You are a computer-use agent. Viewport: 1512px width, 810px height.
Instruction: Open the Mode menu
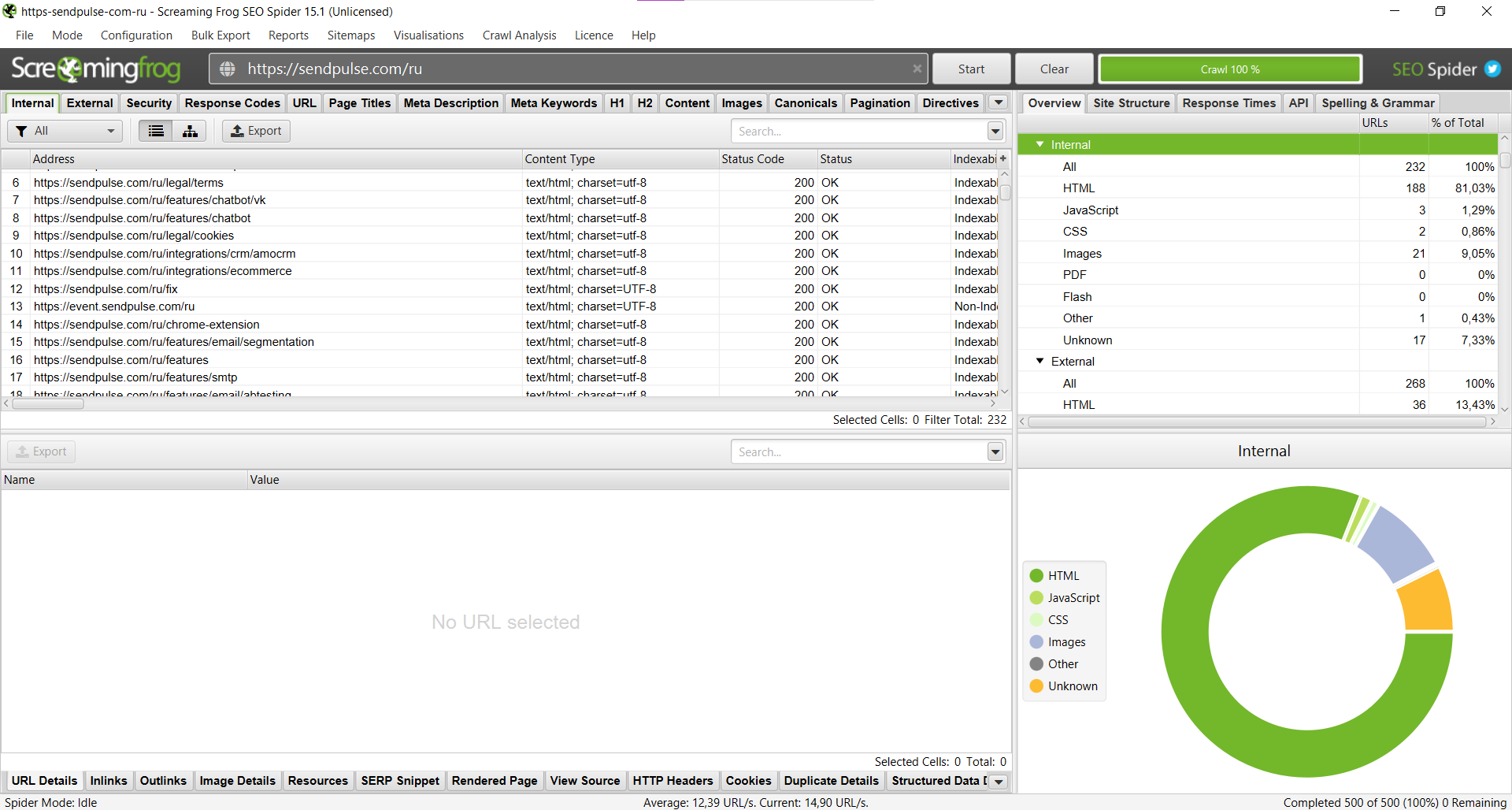[x=67, y=35]
